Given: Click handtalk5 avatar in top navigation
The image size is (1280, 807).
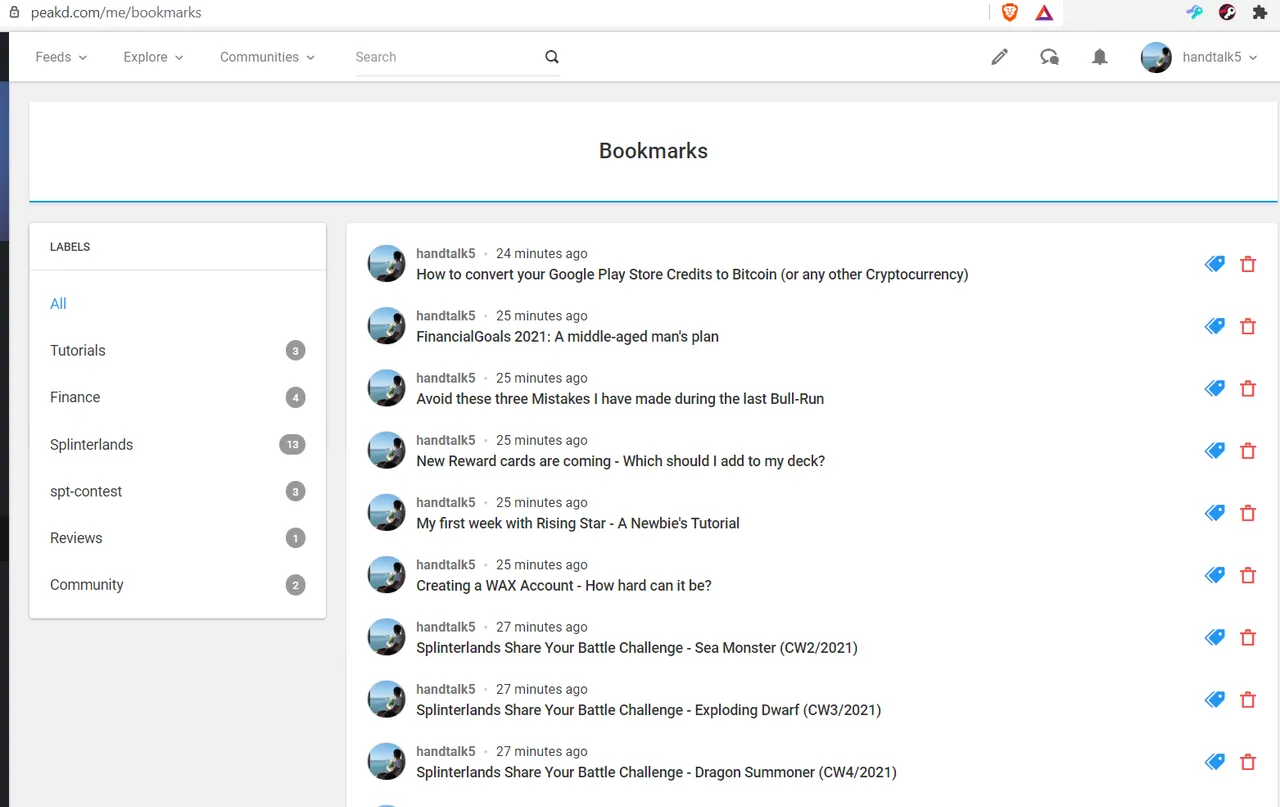Looking at the screenshot, I should (x=1156, y=57).
